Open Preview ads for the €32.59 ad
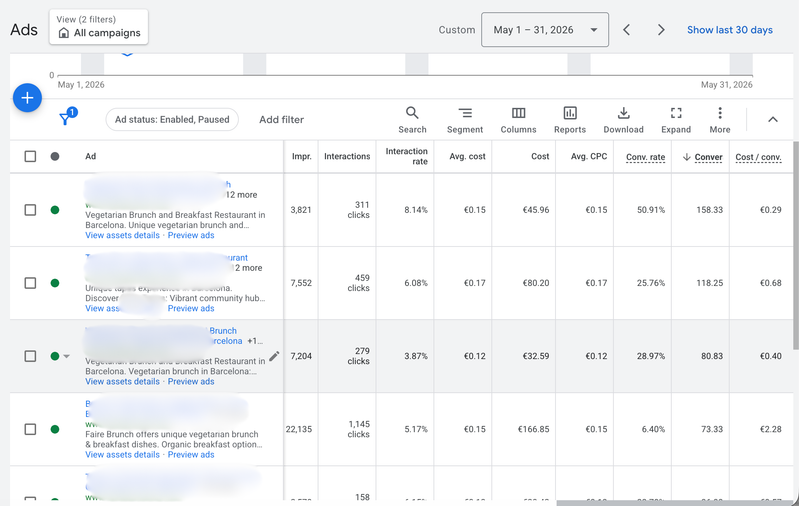 tap(191, 382)
